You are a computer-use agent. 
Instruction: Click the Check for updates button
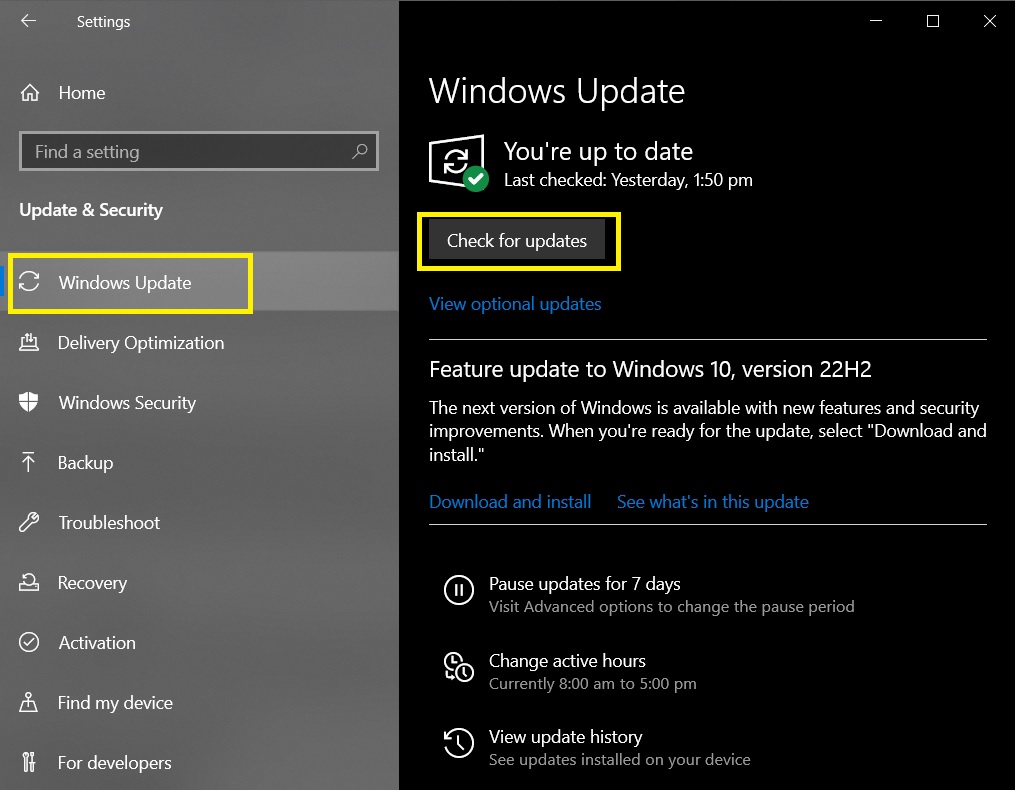[517, 240]
